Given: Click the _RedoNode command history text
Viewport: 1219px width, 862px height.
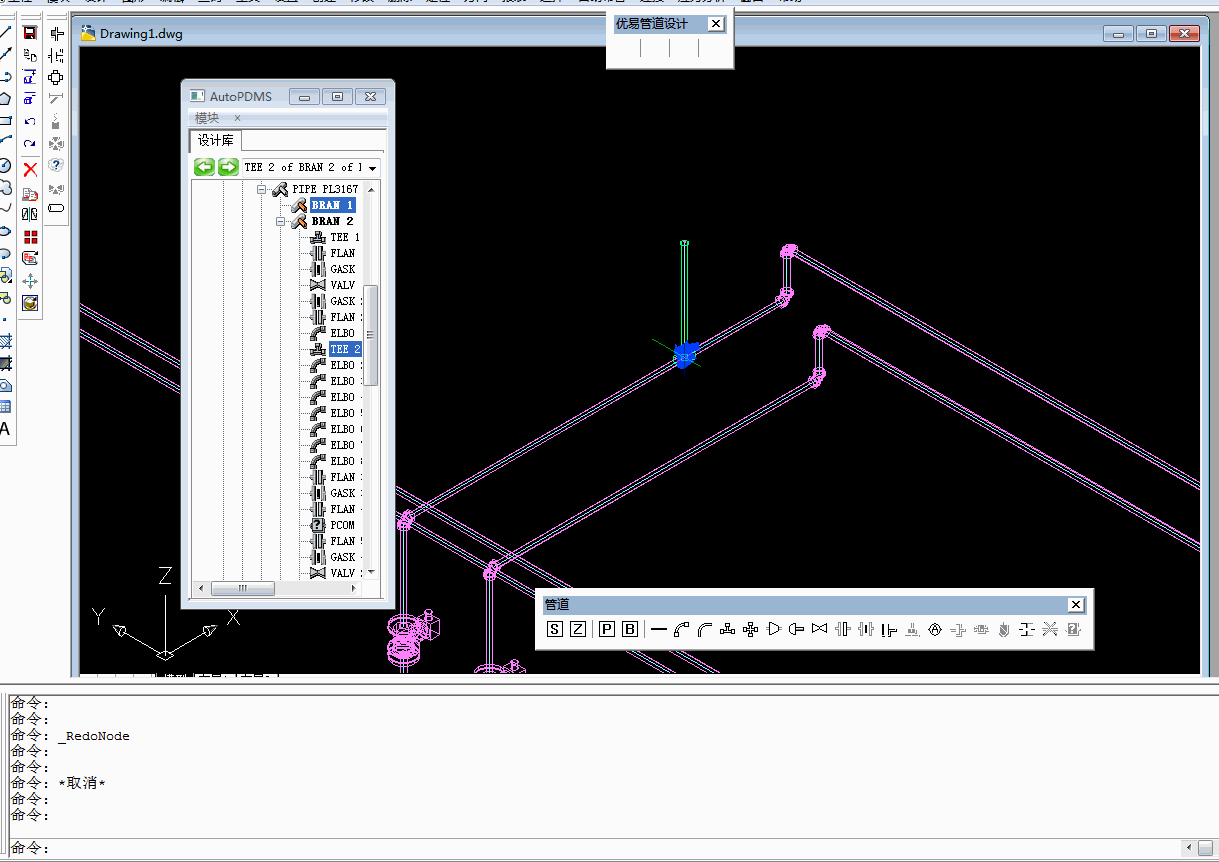Looking at the screenshot, I should click(93, 736).
